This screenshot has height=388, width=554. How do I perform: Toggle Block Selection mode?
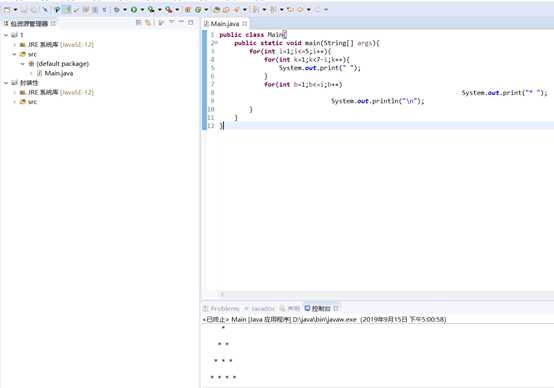tap(95, 10)
